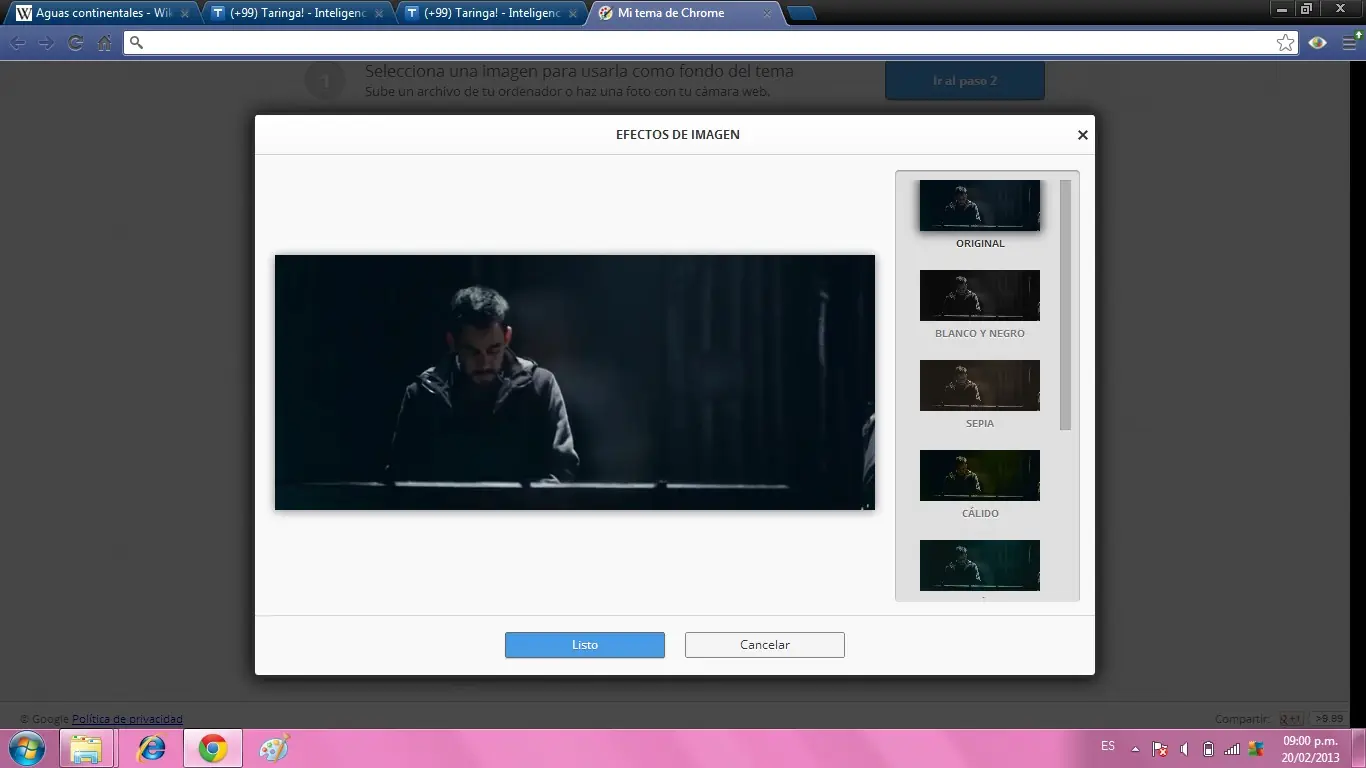This screenshot has width=1366, height=768.
Task: Click the Cancelar button
Action: click(764, 645)
